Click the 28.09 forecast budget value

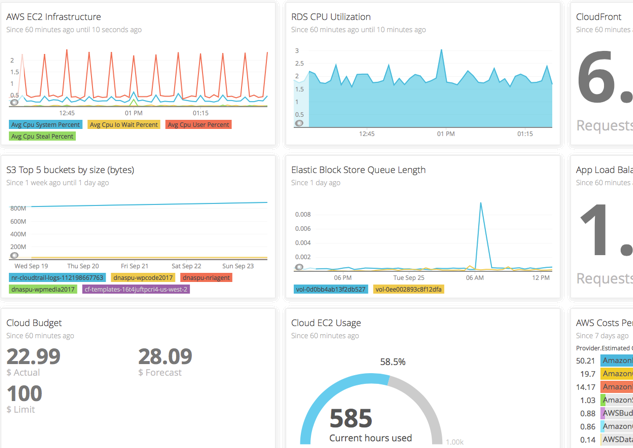[x=165, y=356]
